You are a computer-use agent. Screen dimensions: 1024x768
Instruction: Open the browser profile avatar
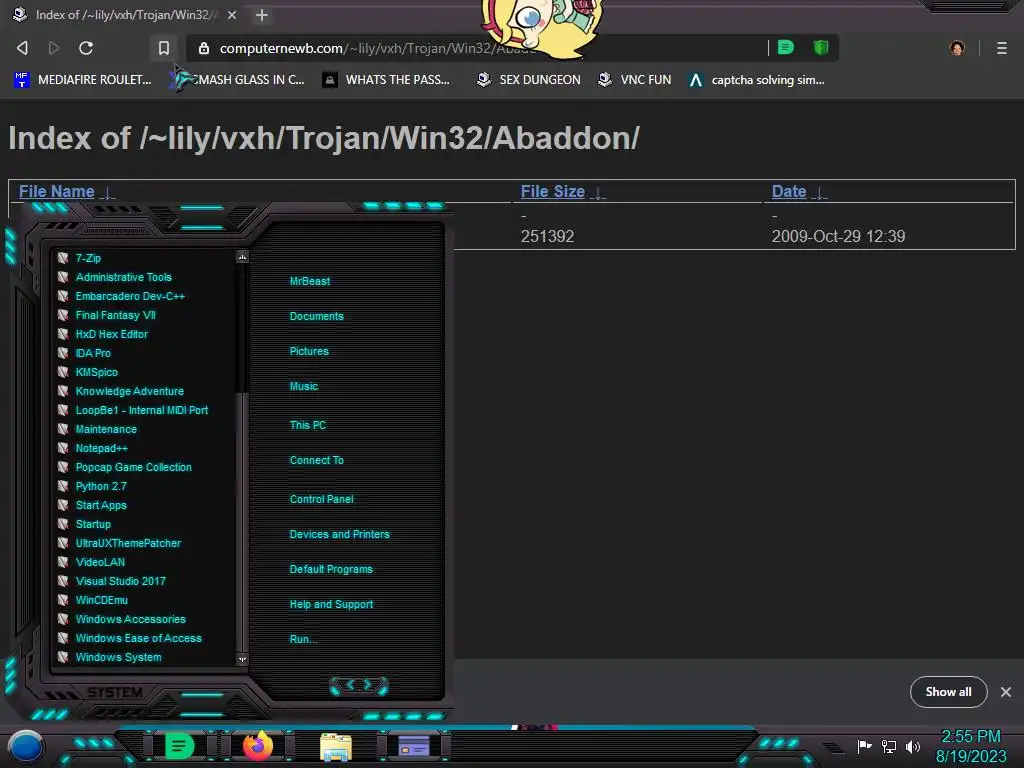click(957, 48)
